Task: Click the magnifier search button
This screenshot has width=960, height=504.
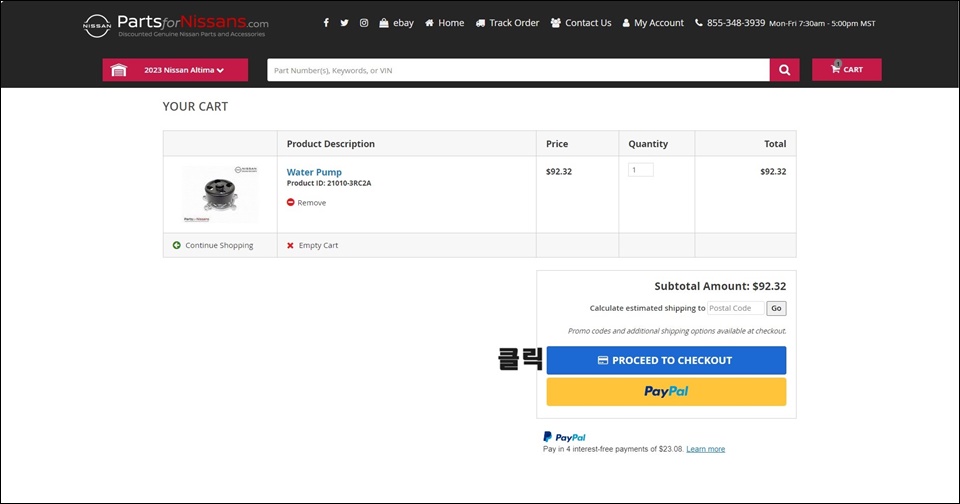Action: coord(784,70)
